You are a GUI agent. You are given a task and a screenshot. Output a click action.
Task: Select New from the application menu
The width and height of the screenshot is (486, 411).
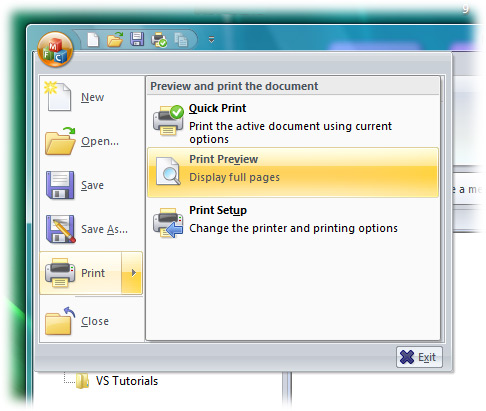[91, 97]
